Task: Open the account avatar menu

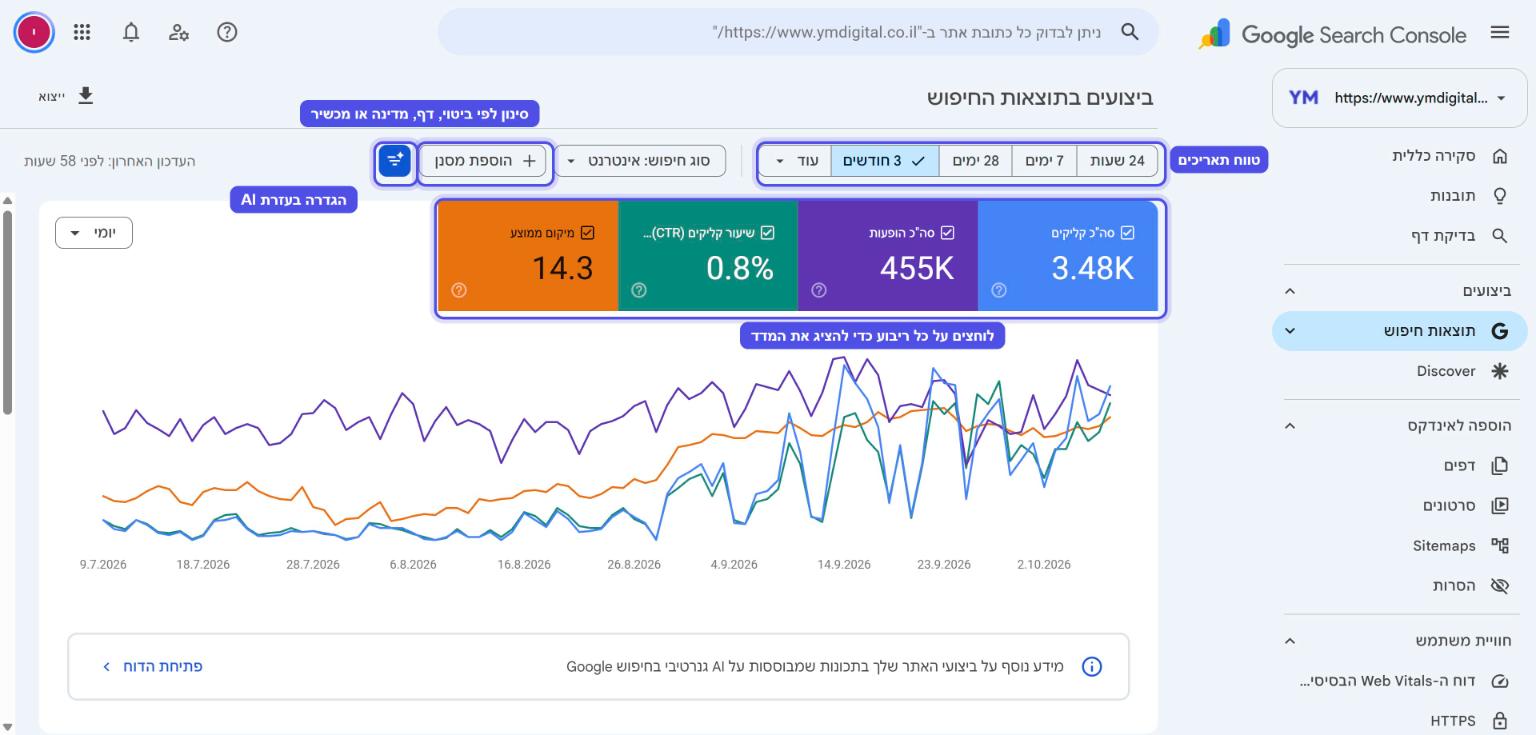Action: click(x=34, y=32)
